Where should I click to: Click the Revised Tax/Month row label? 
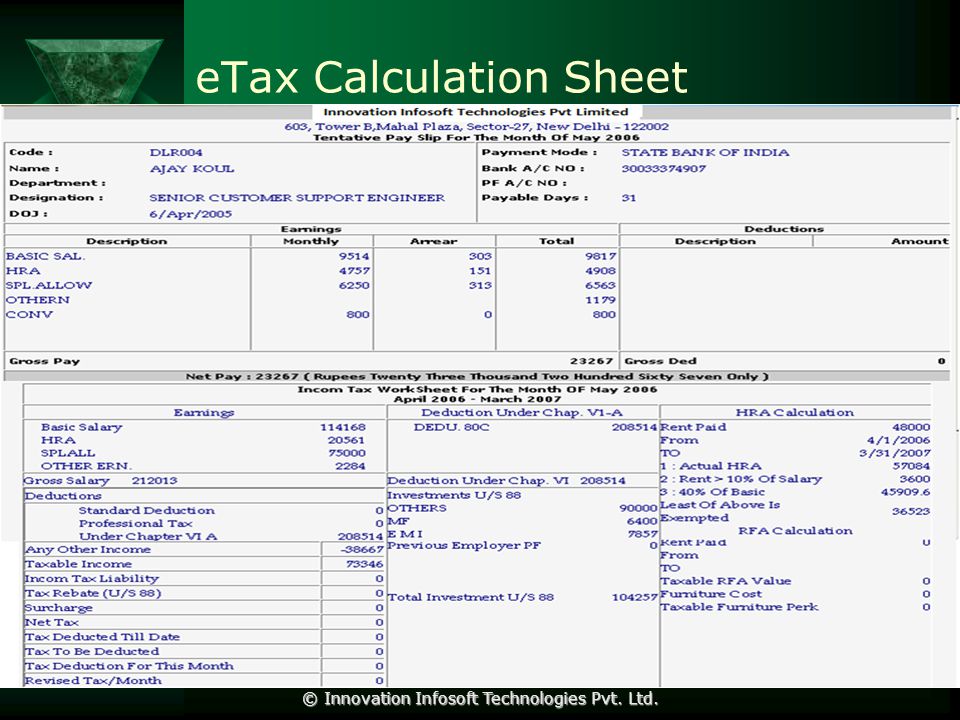coord(93,681)
